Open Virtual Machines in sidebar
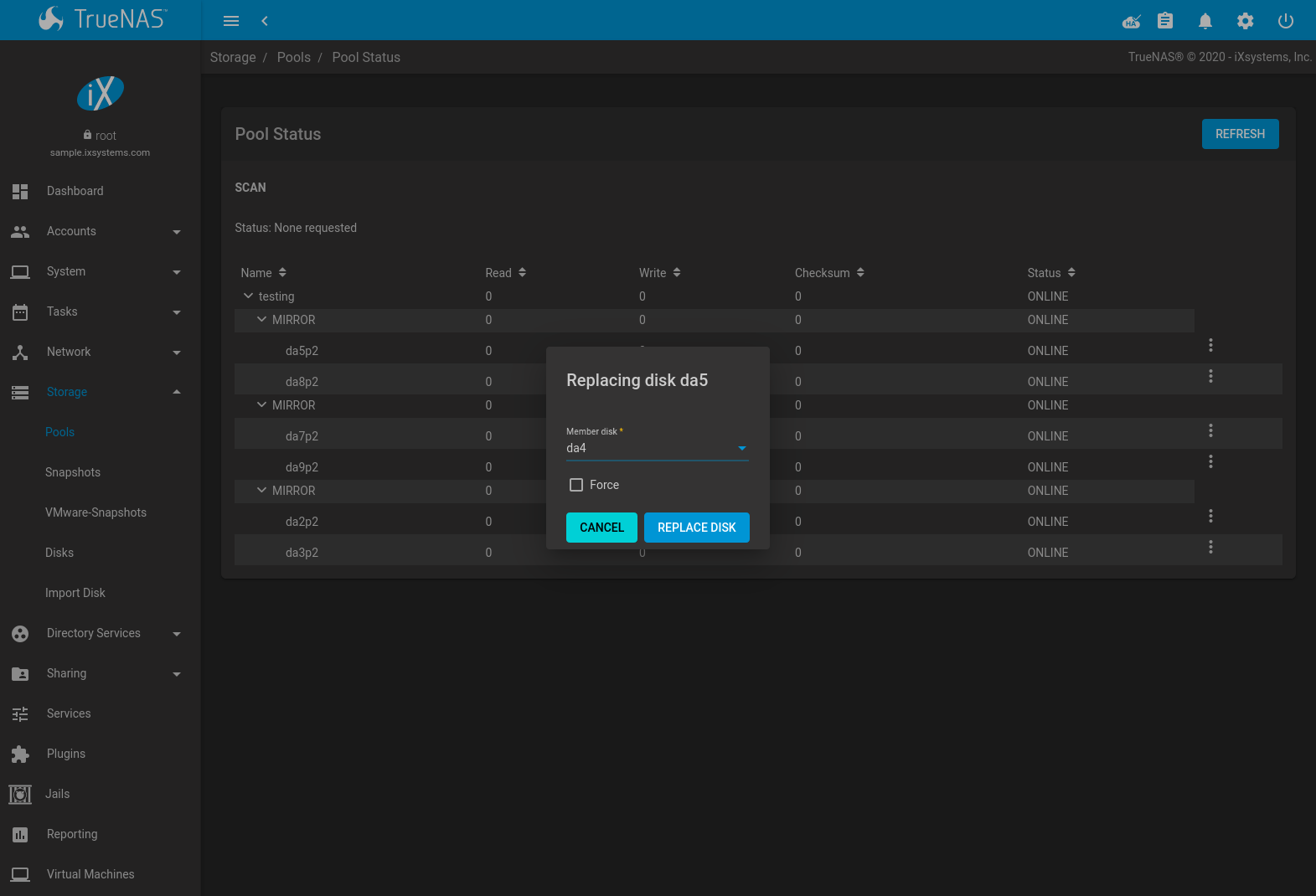The height and width of the screenshot is (896, 1316). pos(90,874)
